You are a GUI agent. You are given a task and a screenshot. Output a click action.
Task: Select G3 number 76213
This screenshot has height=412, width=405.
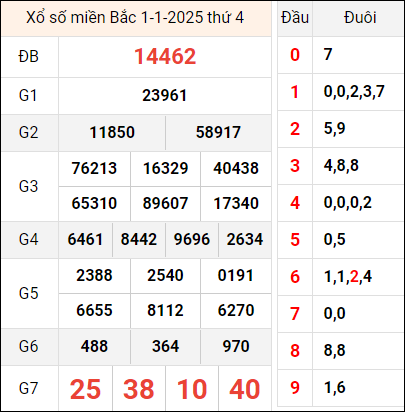pos(94,168)
